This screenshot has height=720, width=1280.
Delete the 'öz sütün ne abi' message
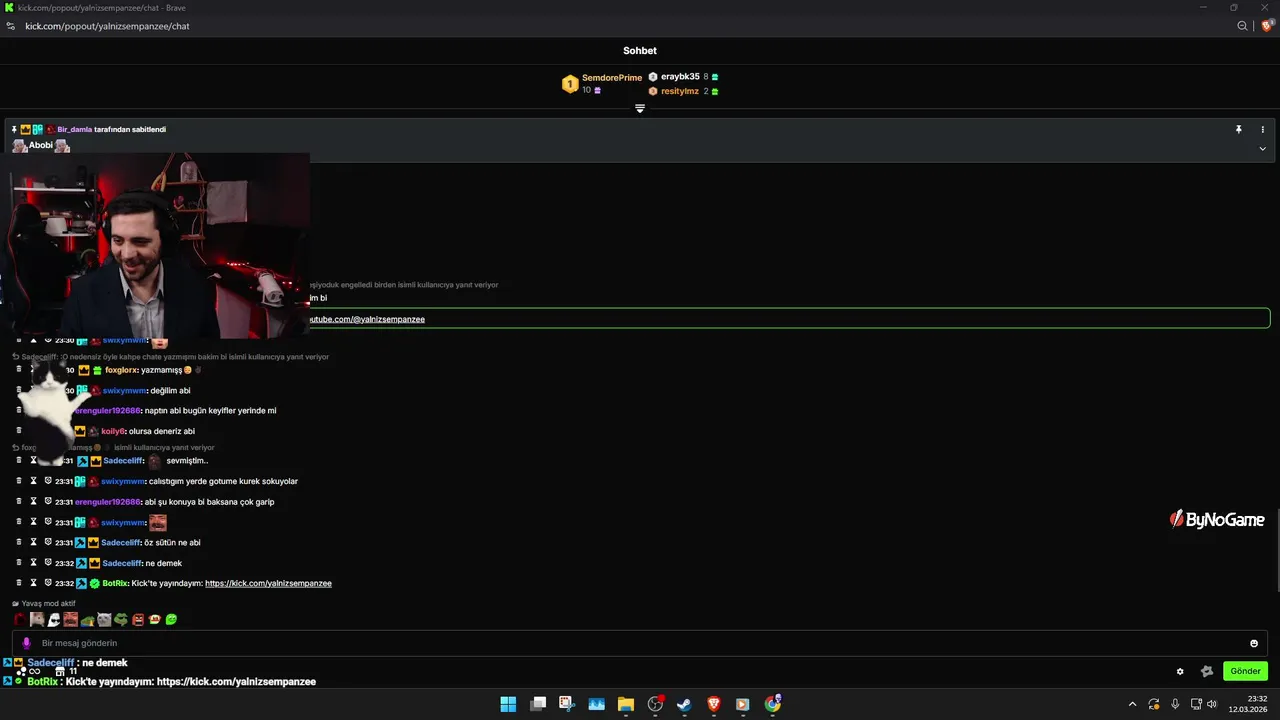point(18,542)
